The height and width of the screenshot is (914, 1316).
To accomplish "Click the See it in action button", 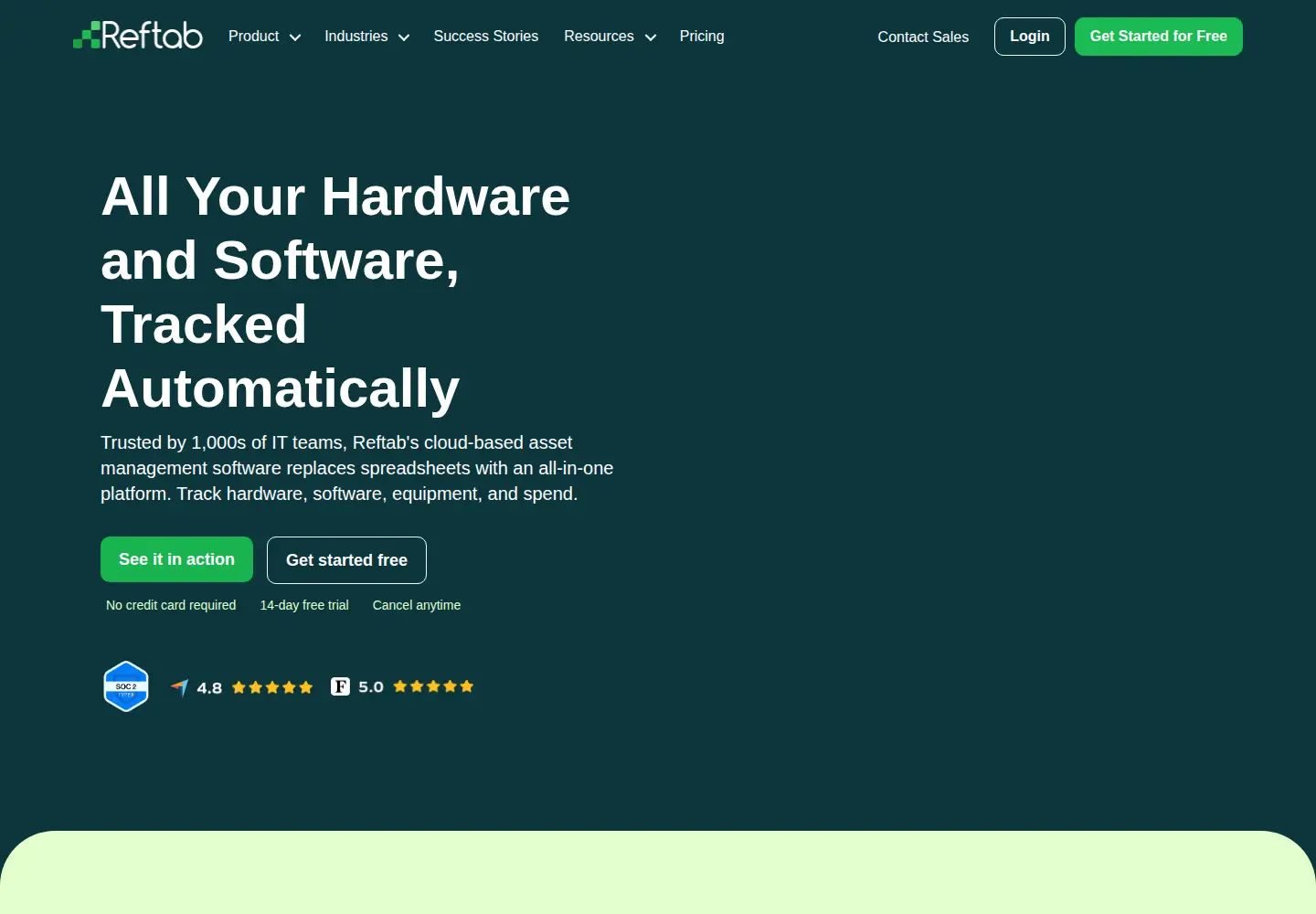I will [x=176, y=559].
